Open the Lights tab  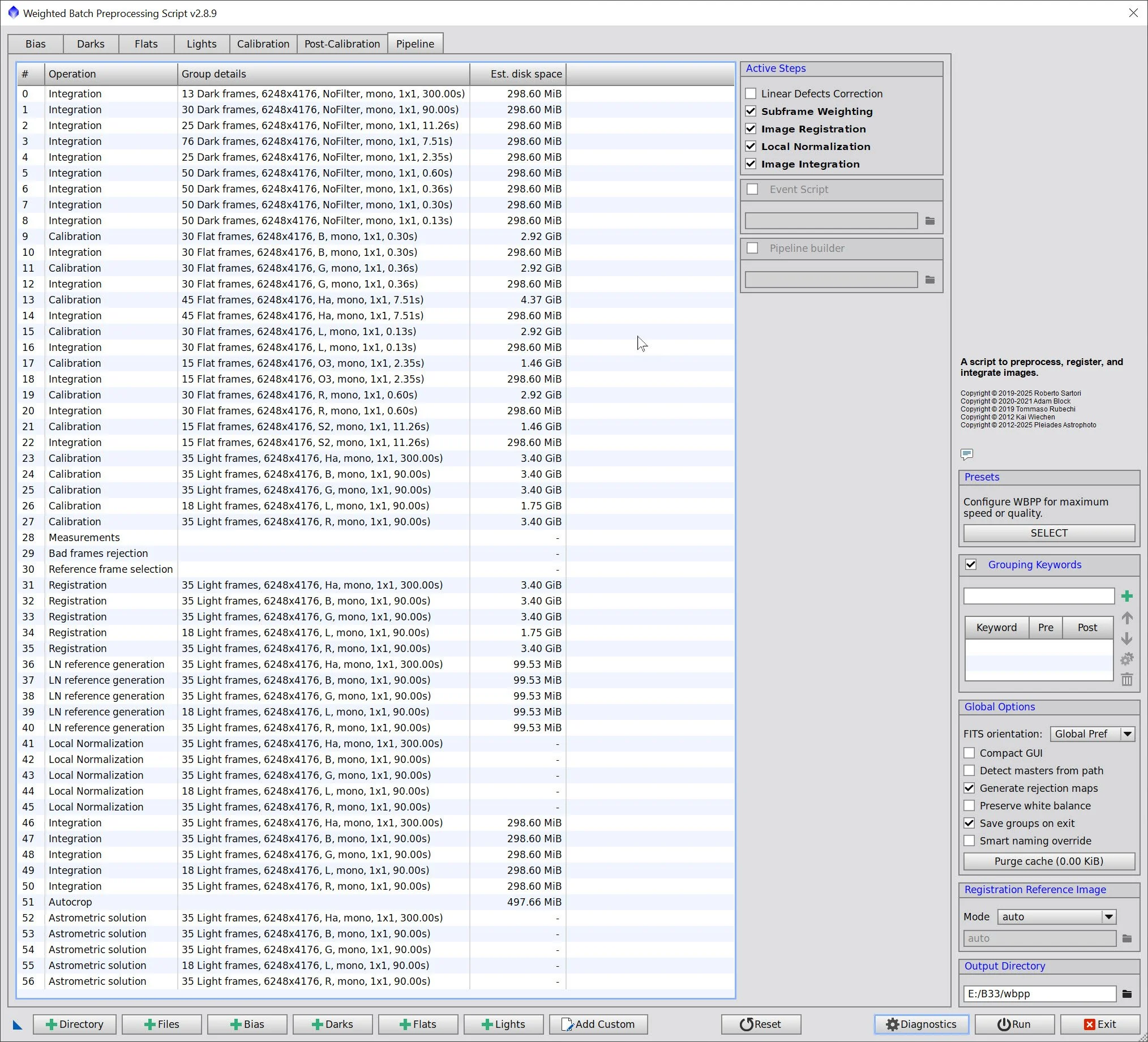click(x=202, y=44)
